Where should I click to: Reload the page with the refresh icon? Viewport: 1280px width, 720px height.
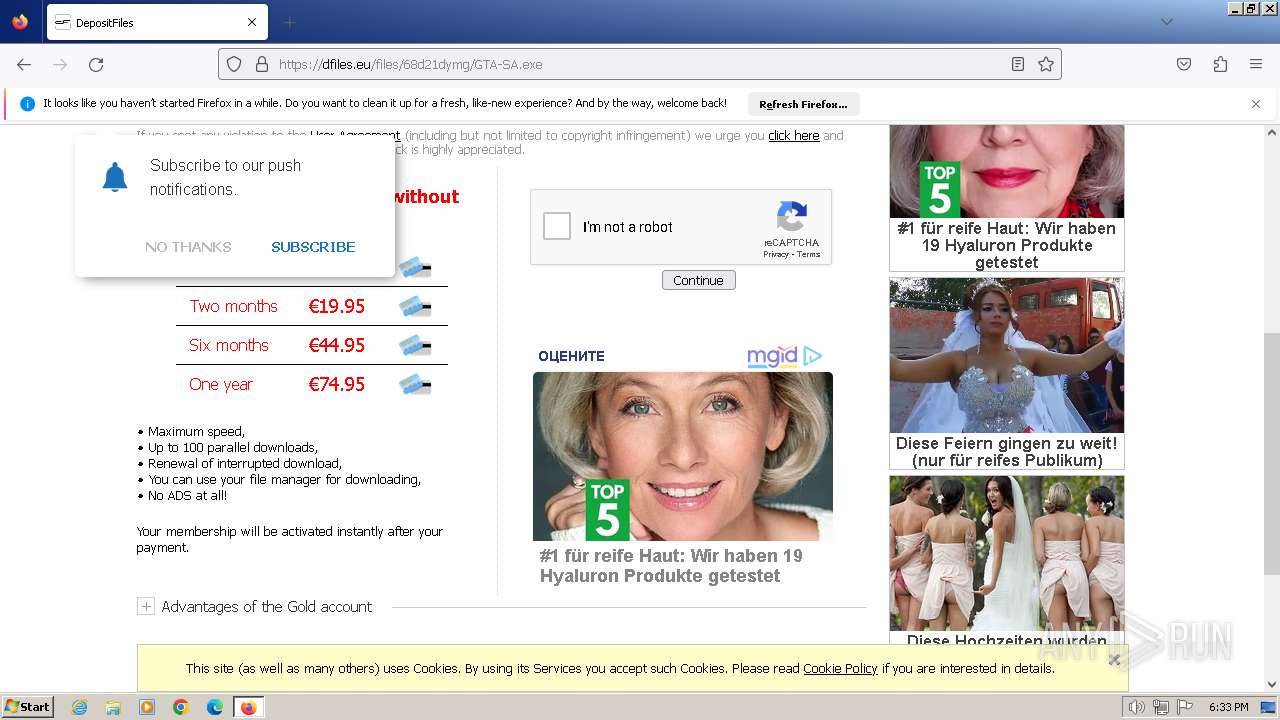[96, 64]
